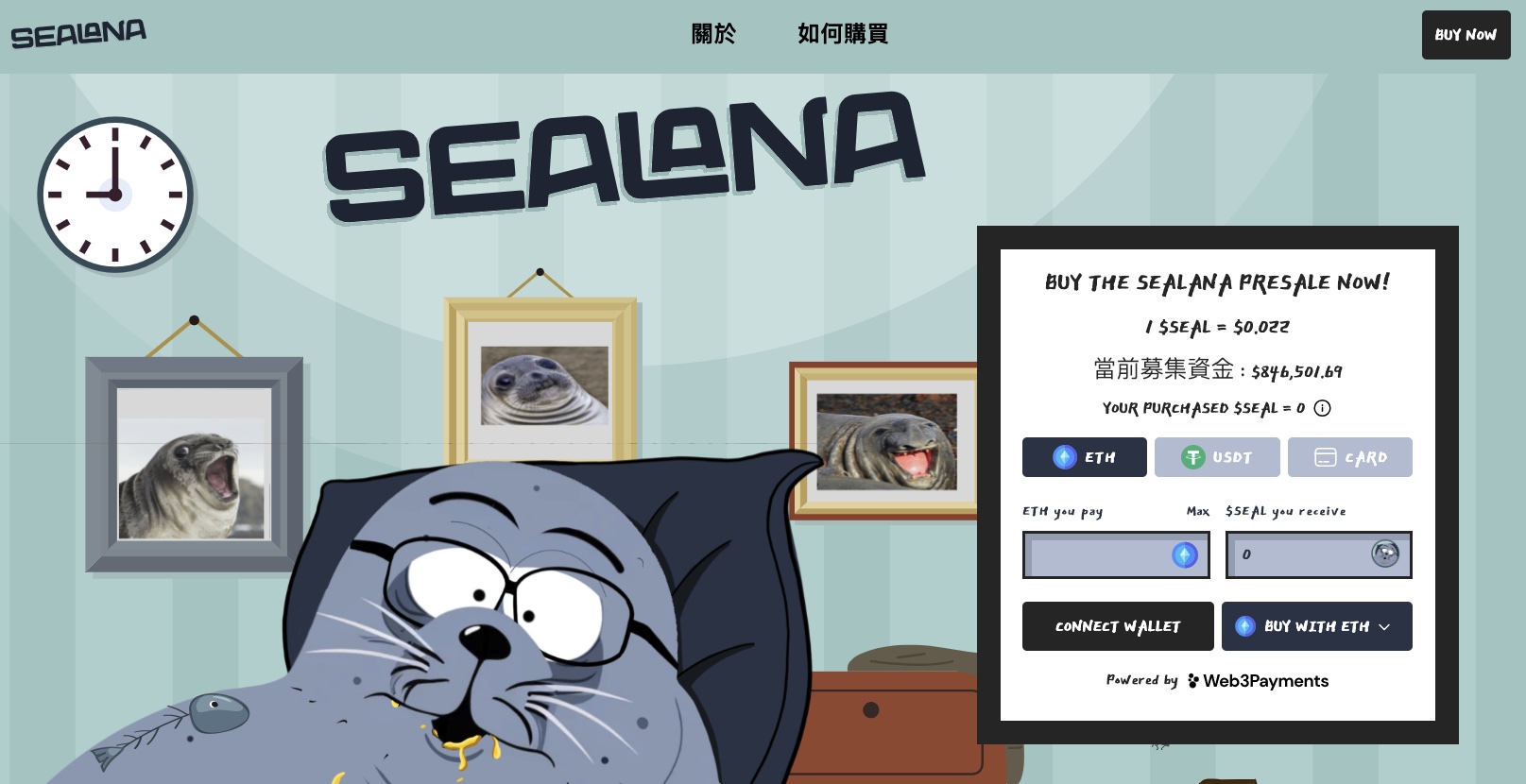
Task: Click the Sealana logo in the header
Action: [x=78, y=34]
